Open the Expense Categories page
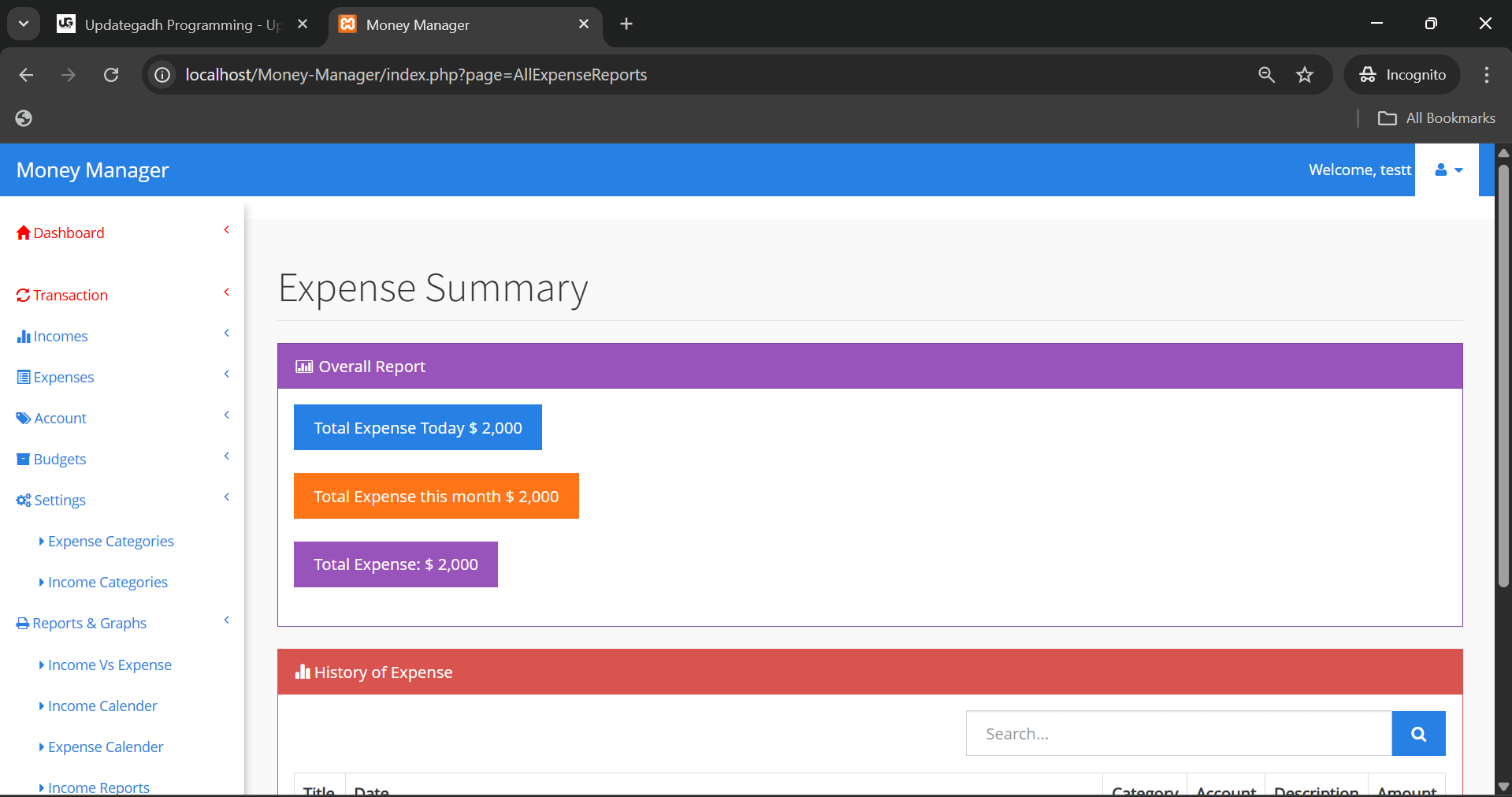This screenshot has height=797, width=1512. click(110, 541)
